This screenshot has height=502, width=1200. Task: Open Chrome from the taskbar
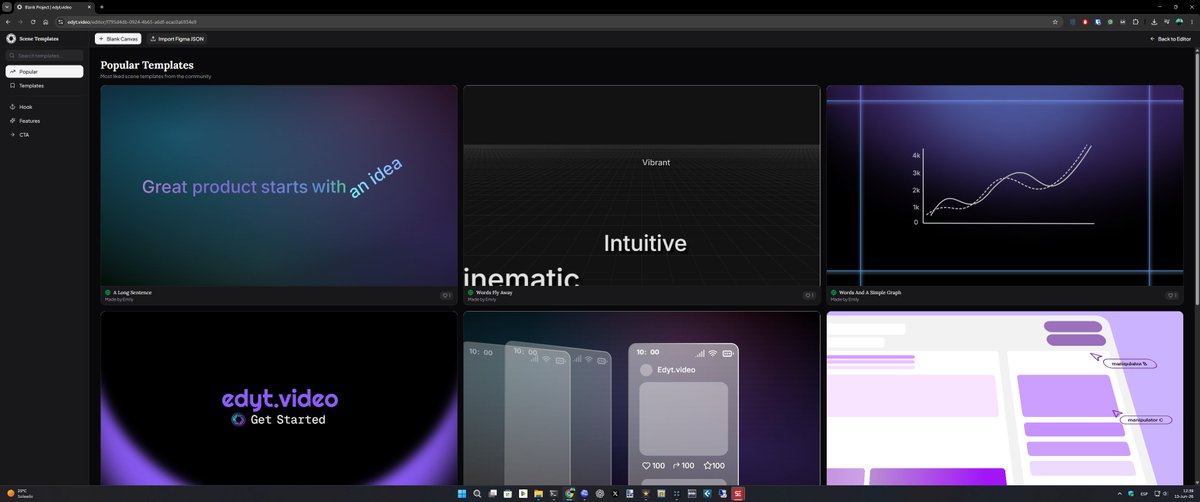coord(570,493)
